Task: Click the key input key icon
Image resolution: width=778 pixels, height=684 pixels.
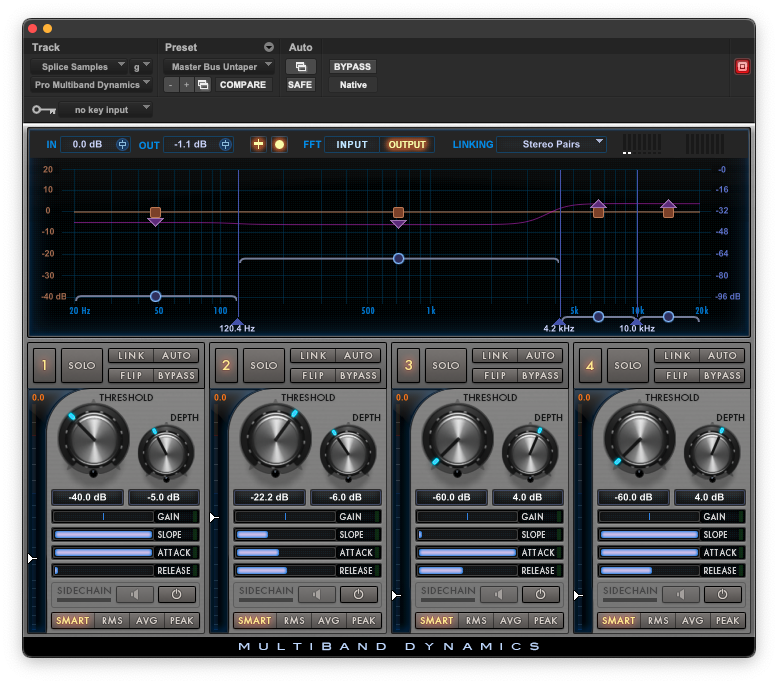Action: point(43,110)
